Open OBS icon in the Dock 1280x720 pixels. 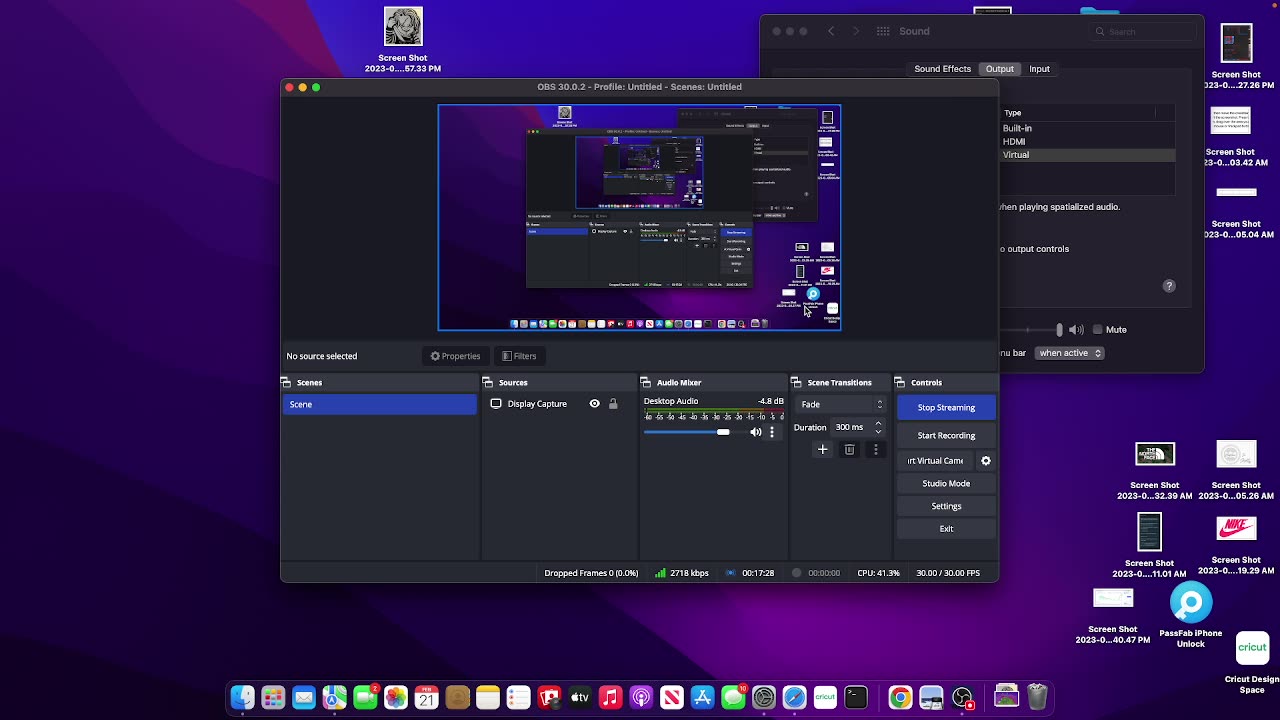tap(963, 697)
